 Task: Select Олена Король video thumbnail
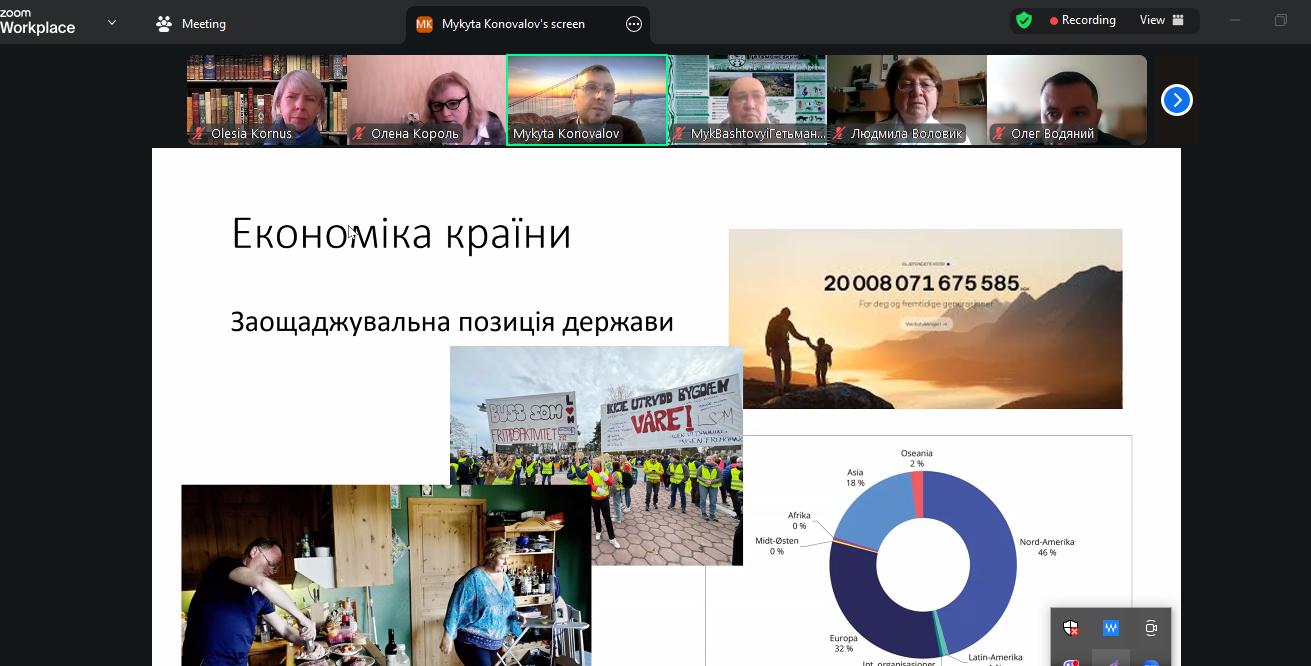427,98
